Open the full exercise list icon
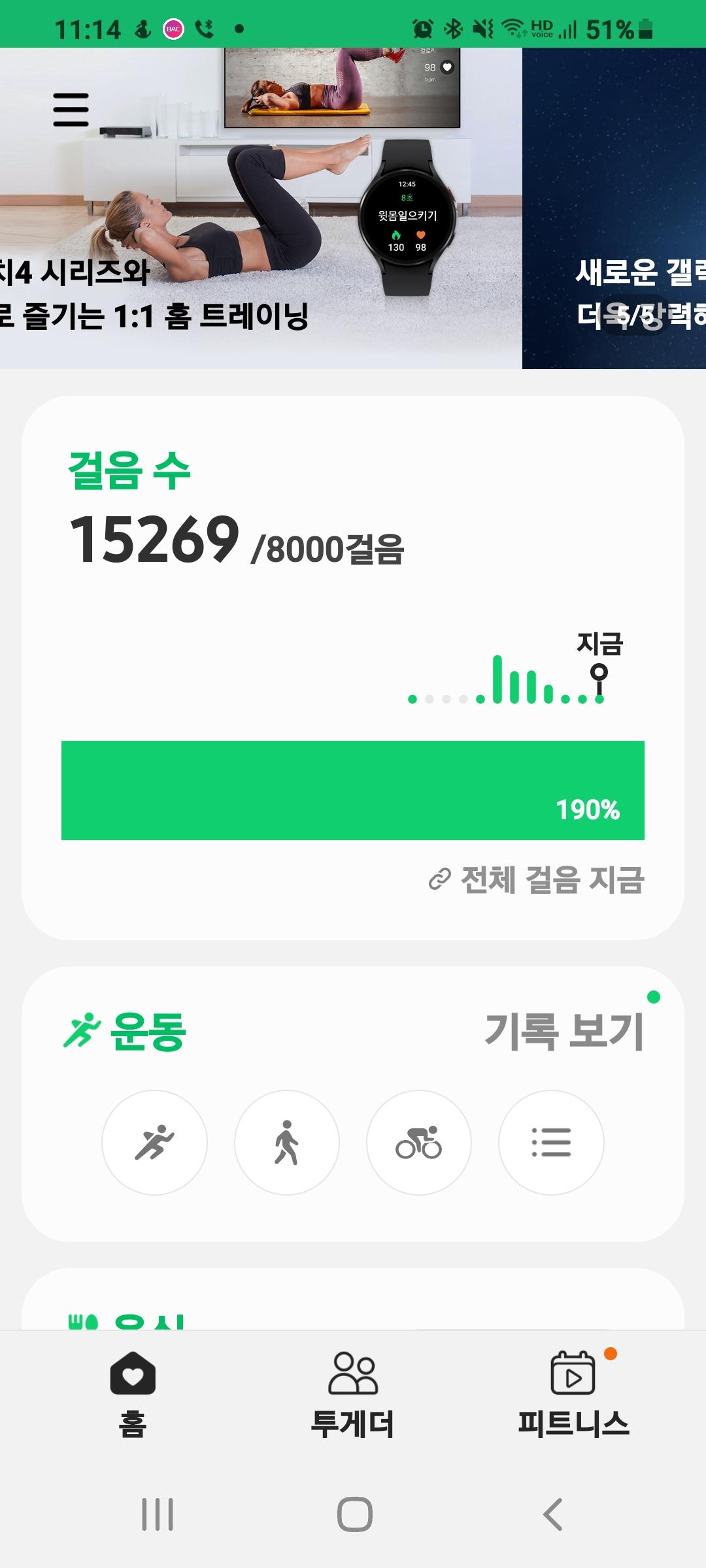 [x=551, y=1143]
